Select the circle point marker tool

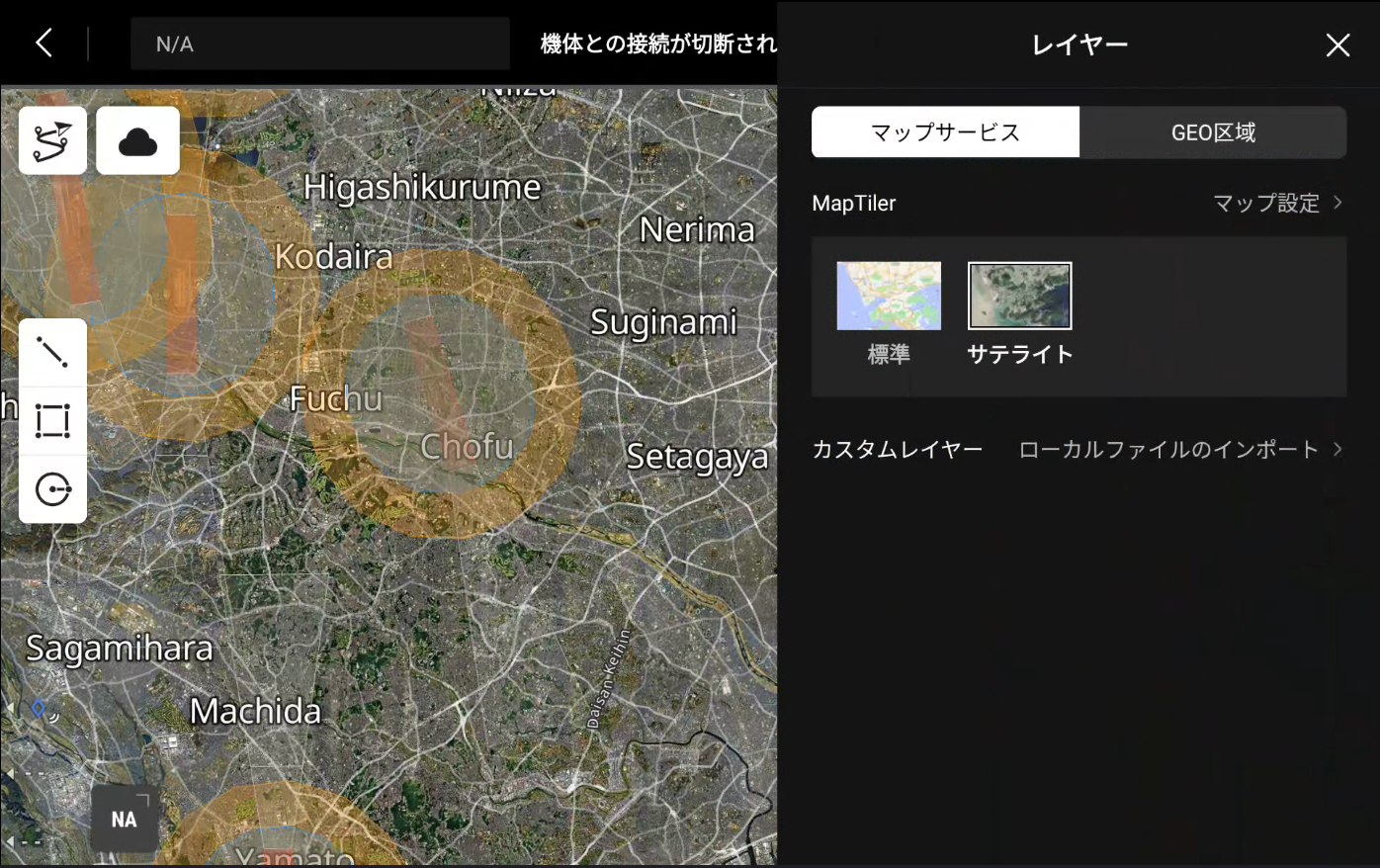[52, 489]
